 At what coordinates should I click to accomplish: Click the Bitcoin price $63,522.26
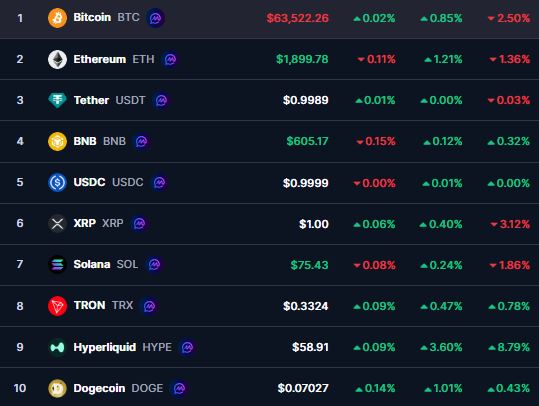coord(297,18)
